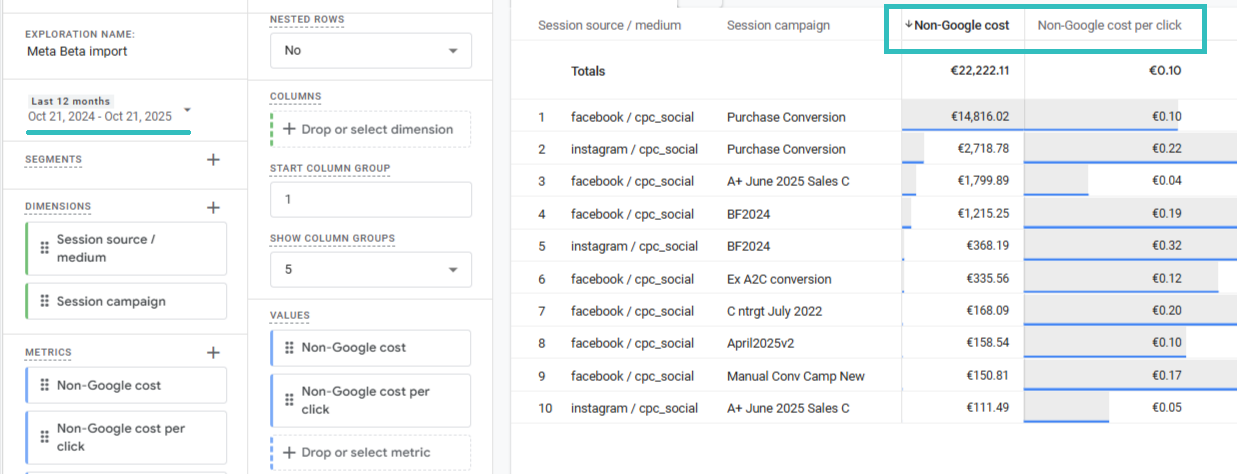
Task: Click Non-Google cost per click column header
Action: [1109, 25]
